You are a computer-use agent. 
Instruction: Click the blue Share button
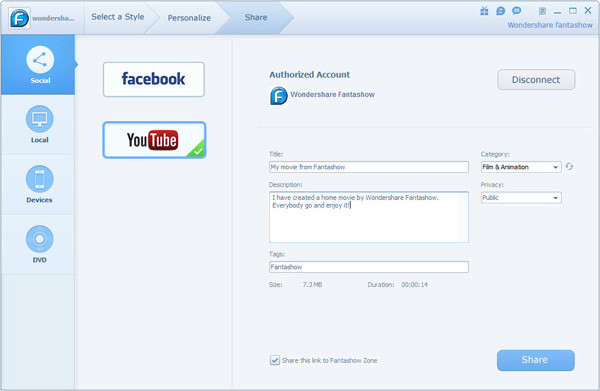coord(536,360)
